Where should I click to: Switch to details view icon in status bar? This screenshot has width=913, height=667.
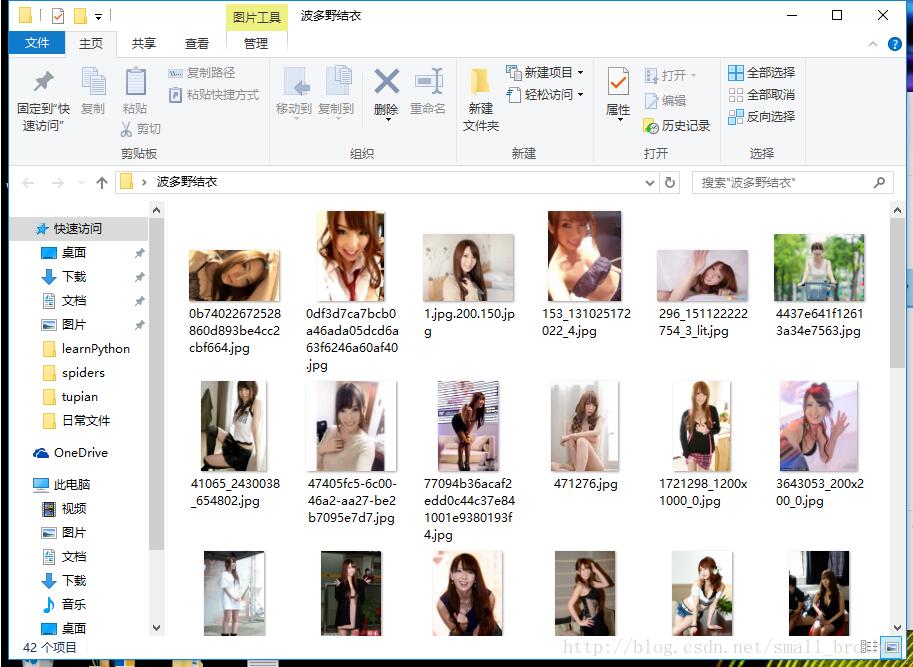pos(869,647)
